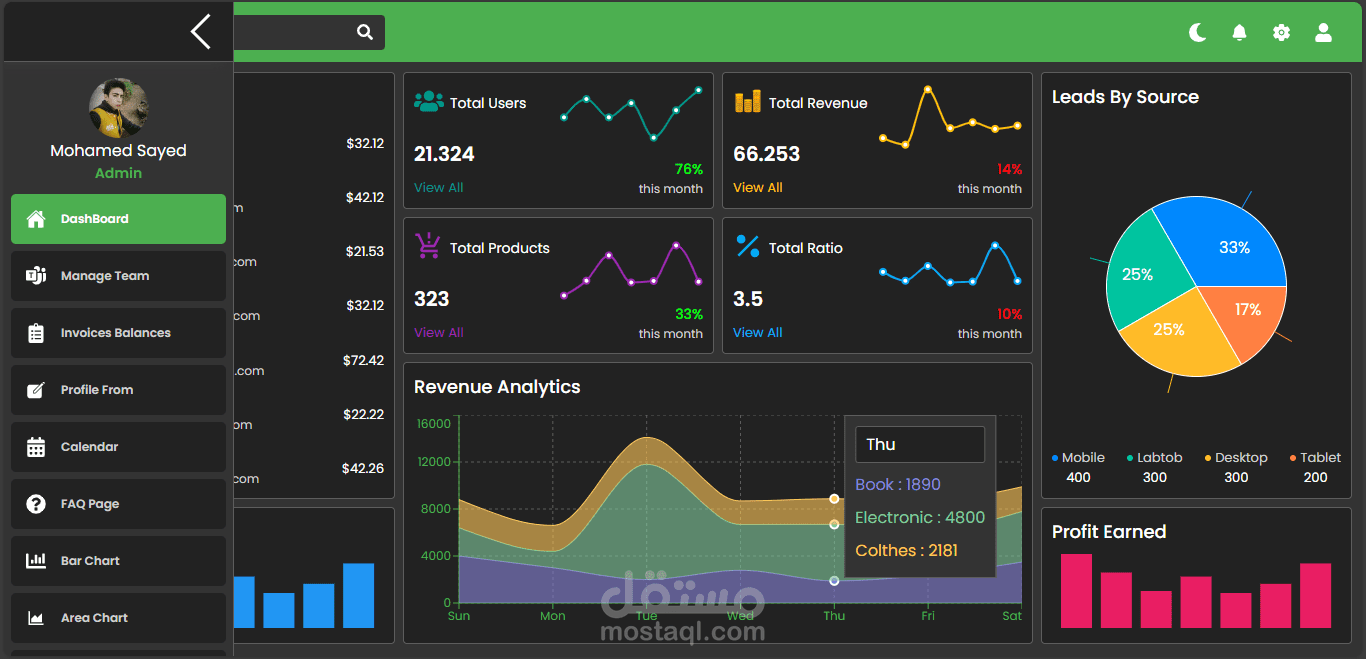Toggle the Tablet legend entry
1366x659 pixels.
[1315, 458]
